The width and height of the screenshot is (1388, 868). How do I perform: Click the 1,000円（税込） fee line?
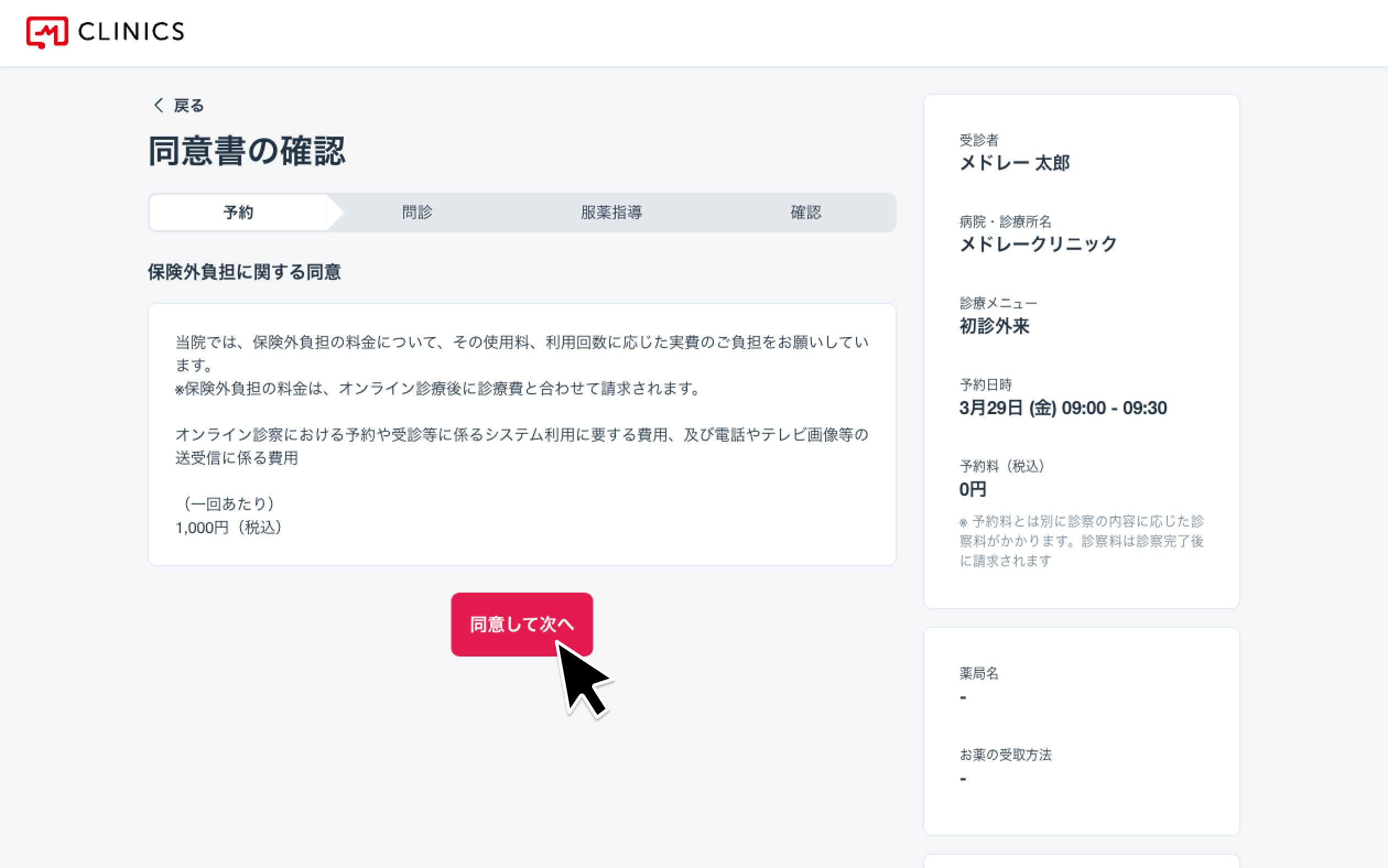tap(229, 528)
